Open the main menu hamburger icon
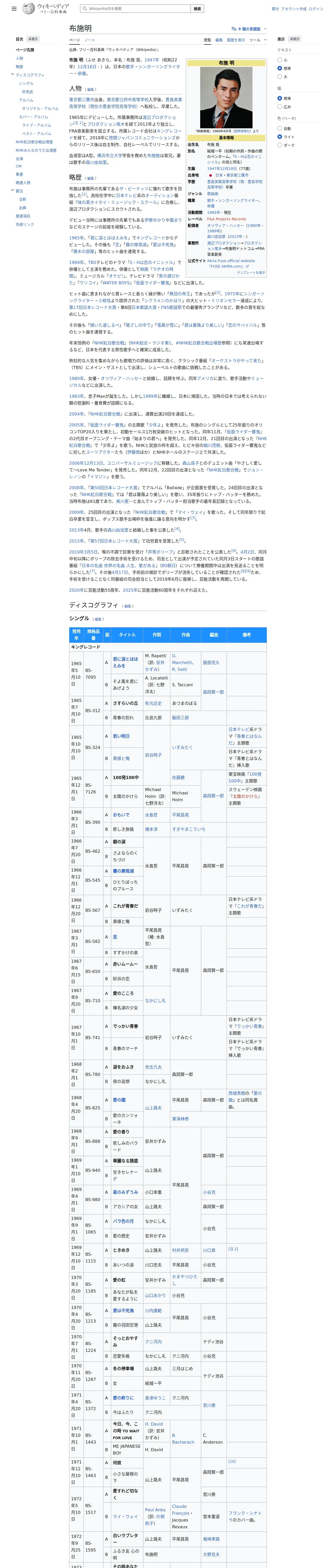Screen dimensions: 336x1568 click(14, 9)
